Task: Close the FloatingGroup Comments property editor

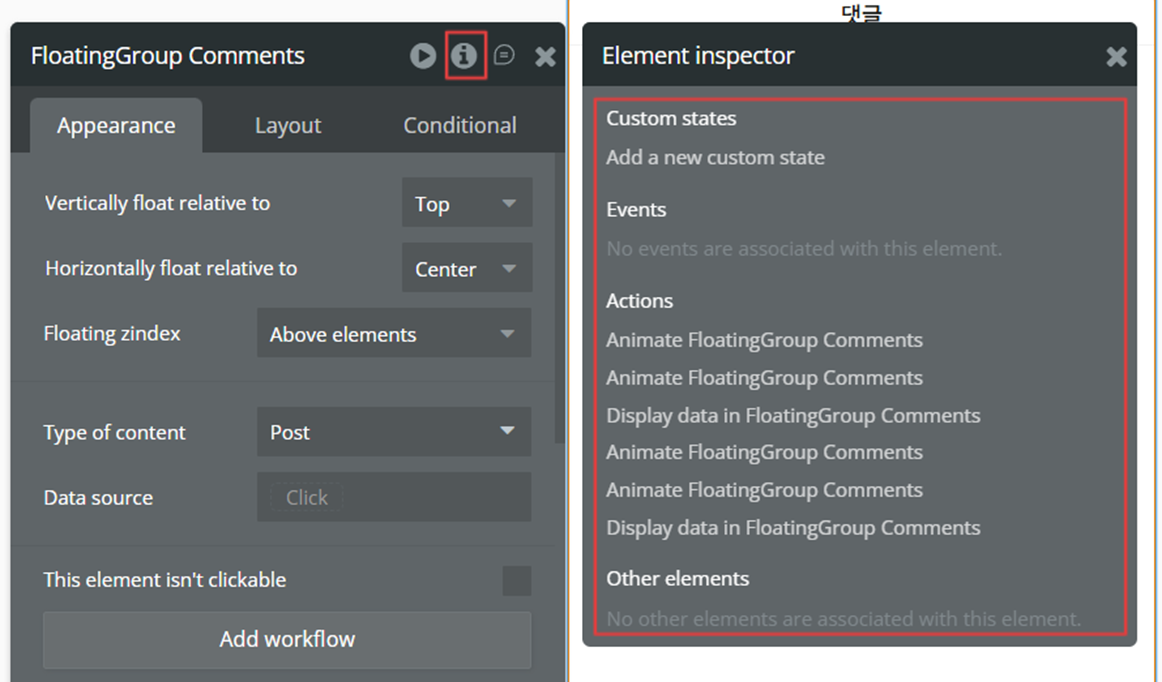Action: [545, 57]
